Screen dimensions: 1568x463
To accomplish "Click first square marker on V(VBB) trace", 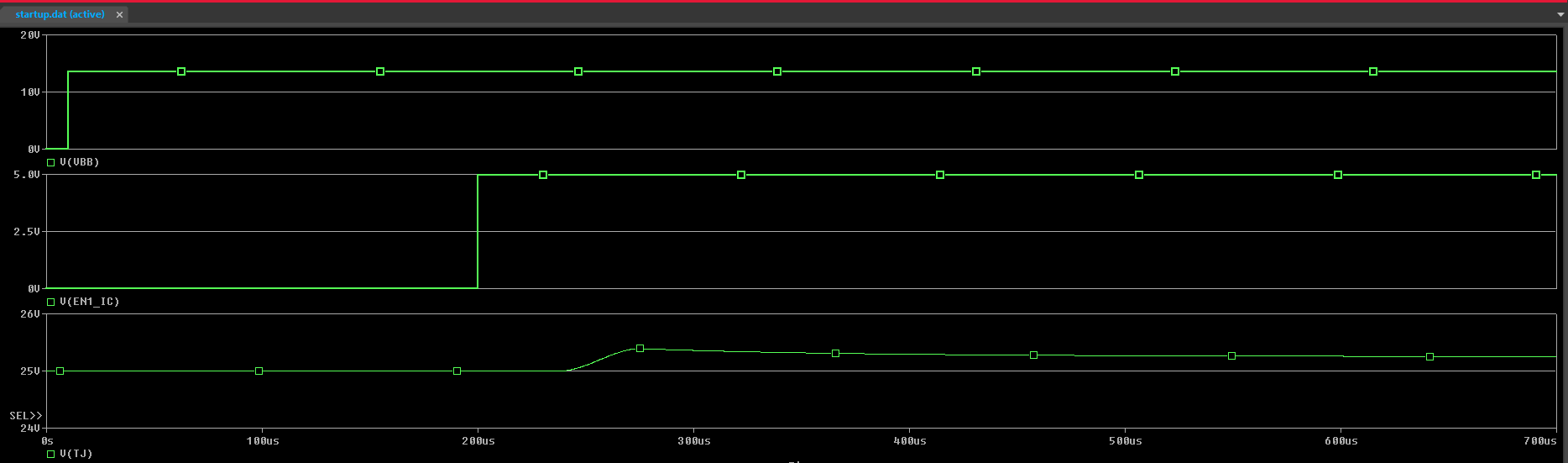I will point(181,71).
